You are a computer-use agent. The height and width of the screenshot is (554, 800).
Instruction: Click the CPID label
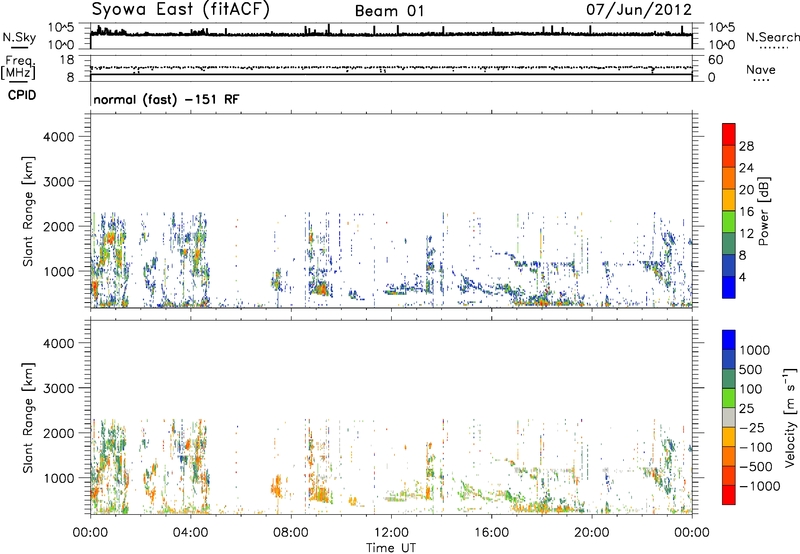[x=22, y=95]
